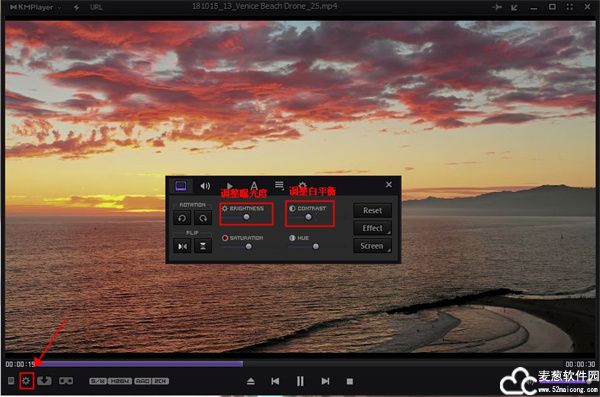The image size is (600, 397).
Task: Open the subtitle A tab
Action: 254,185
